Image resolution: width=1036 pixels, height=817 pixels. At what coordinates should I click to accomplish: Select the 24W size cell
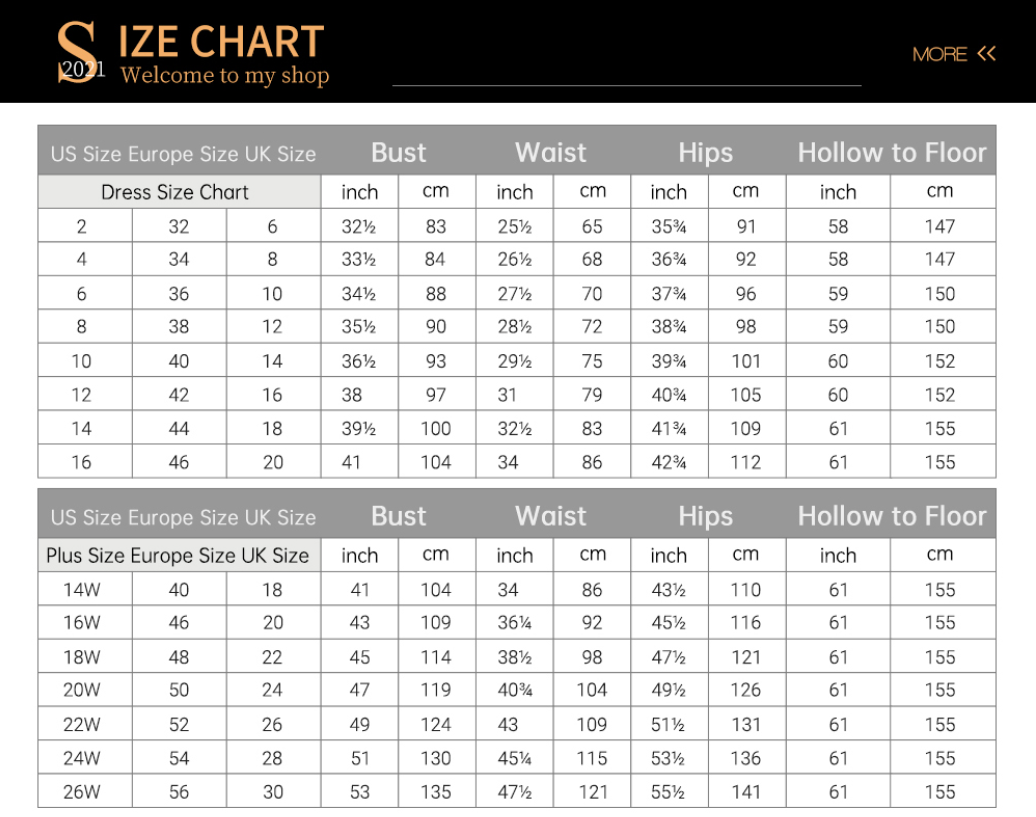click(x=82, y=758)
